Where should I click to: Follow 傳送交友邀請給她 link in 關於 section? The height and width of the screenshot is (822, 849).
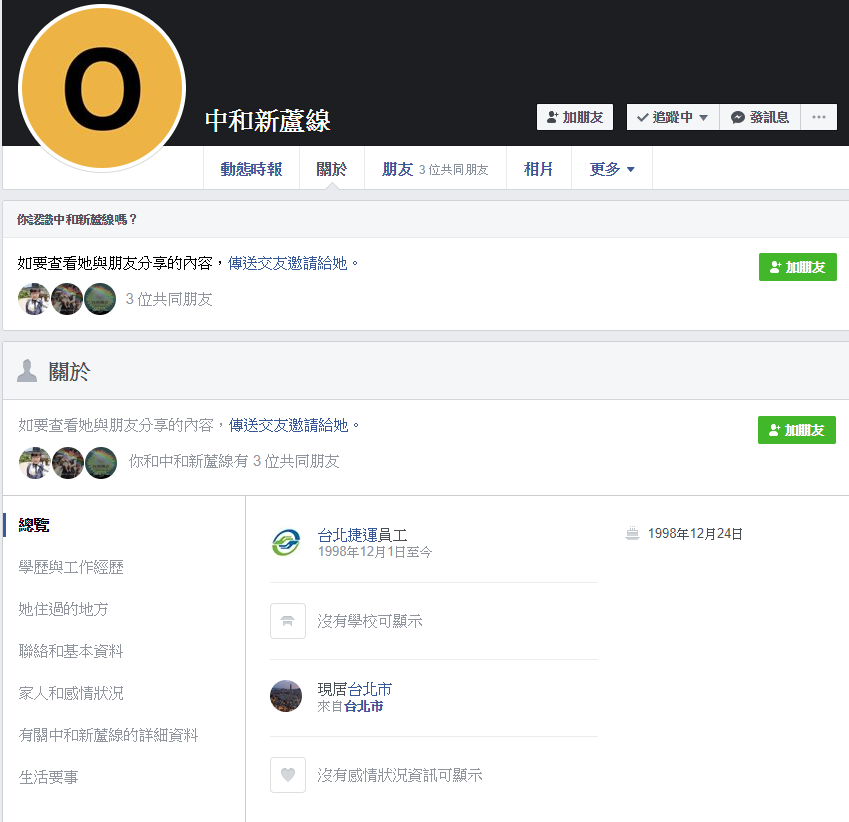(x=289, y=425)
